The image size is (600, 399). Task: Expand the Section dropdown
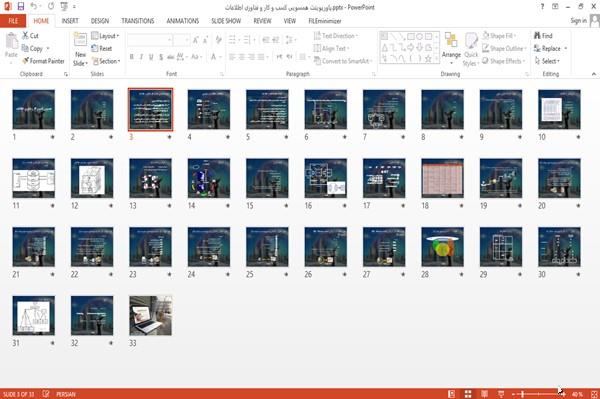[x=106, y=61]
